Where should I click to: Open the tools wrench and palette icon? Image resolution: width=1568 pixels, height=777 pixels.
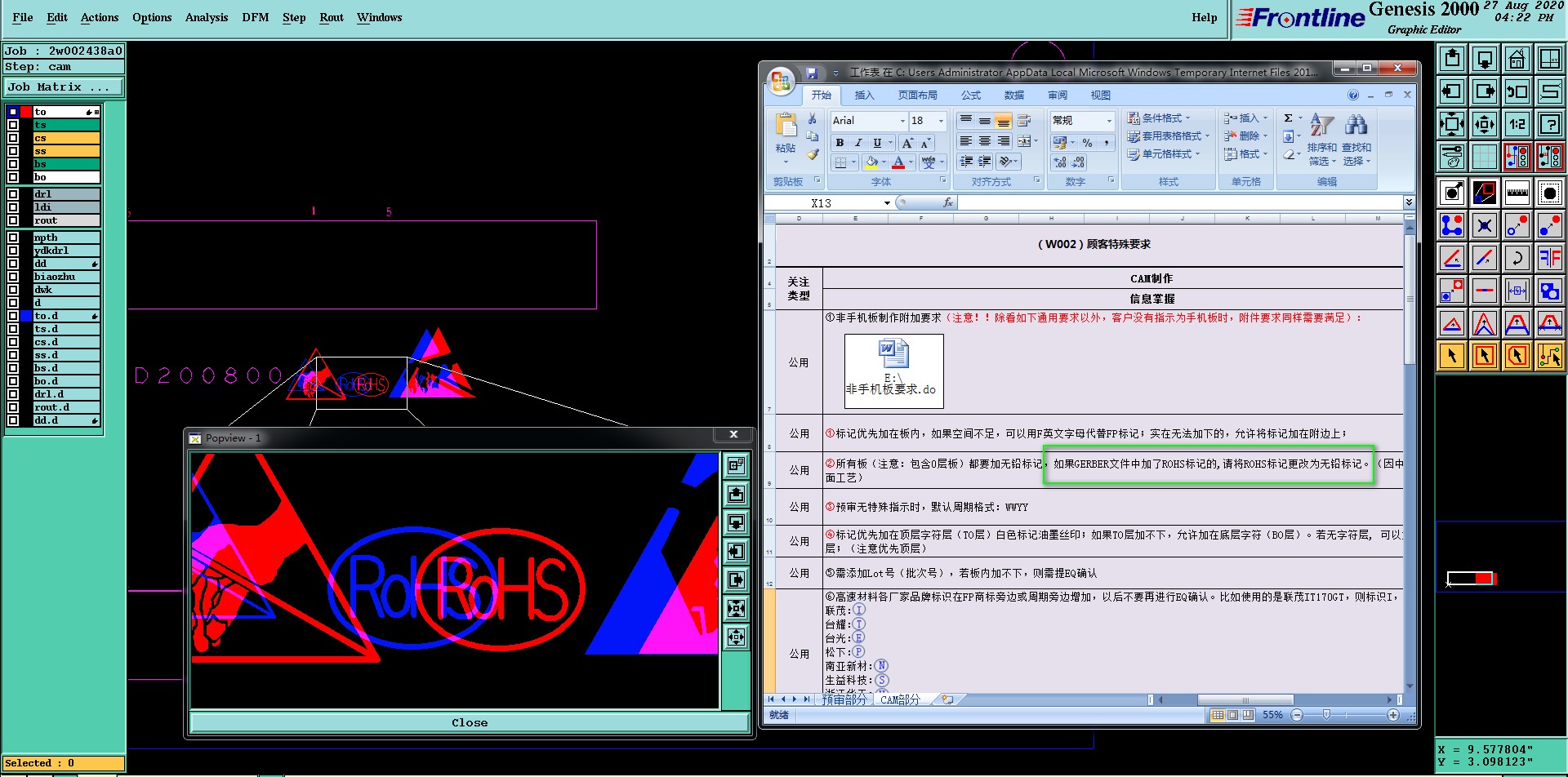pos(1452,156)
